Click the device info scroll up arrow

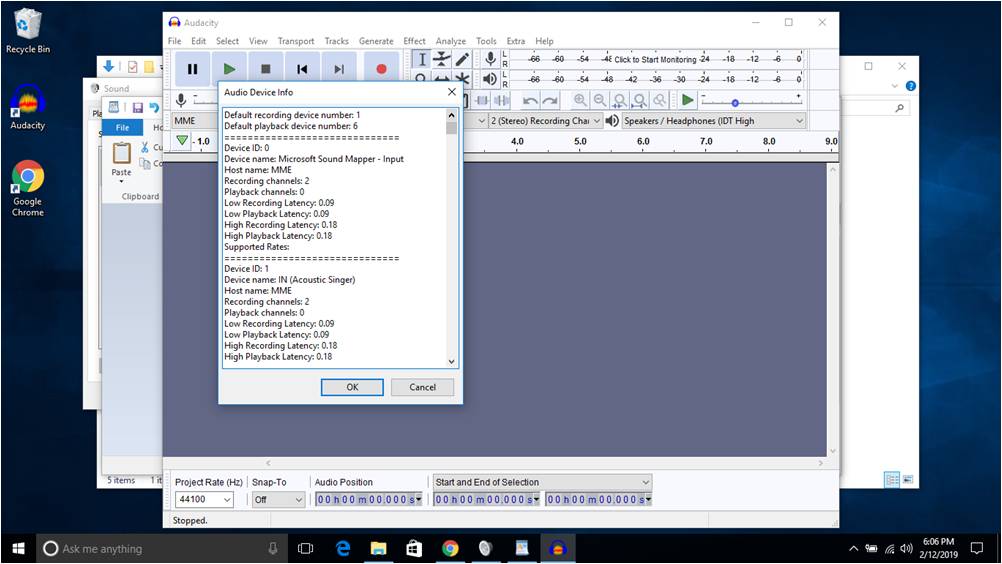tap(452, 116)
